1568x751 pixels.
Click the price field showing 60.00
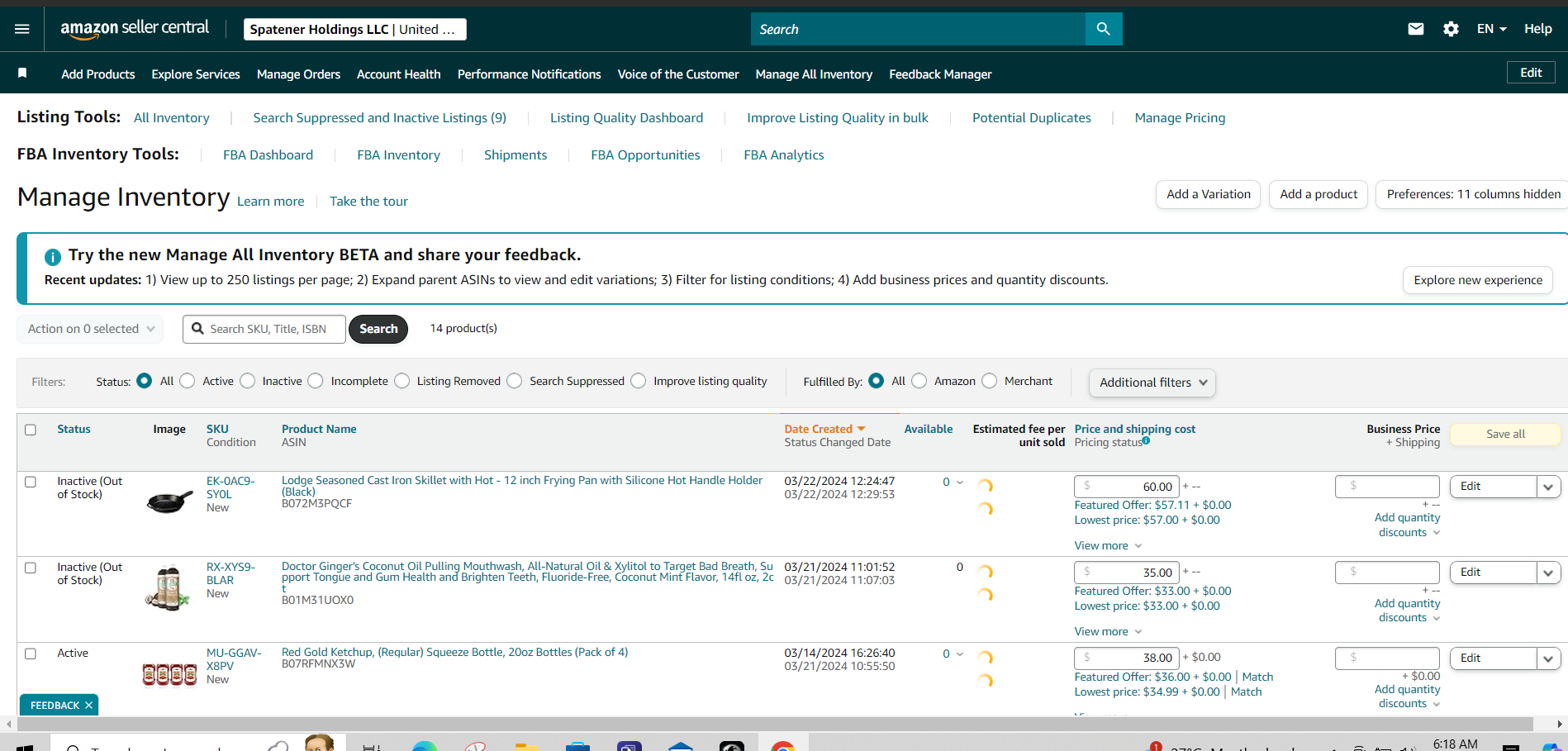(x=1127, y=487)
